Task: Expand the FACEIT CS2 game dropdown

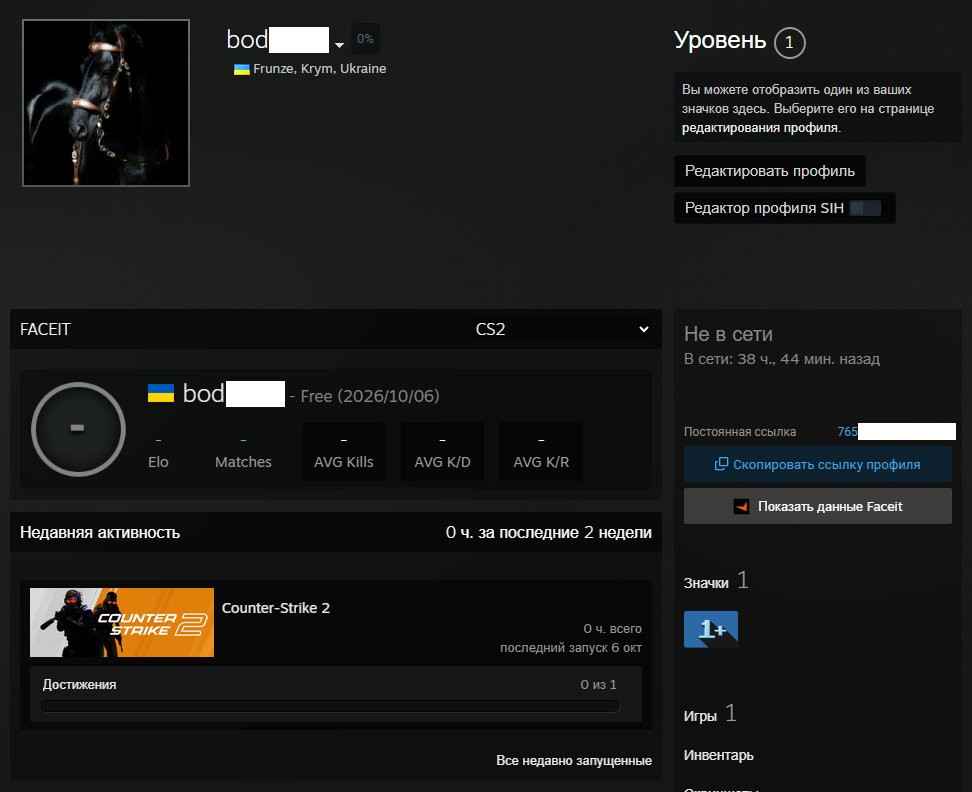Action: point(562,329)
